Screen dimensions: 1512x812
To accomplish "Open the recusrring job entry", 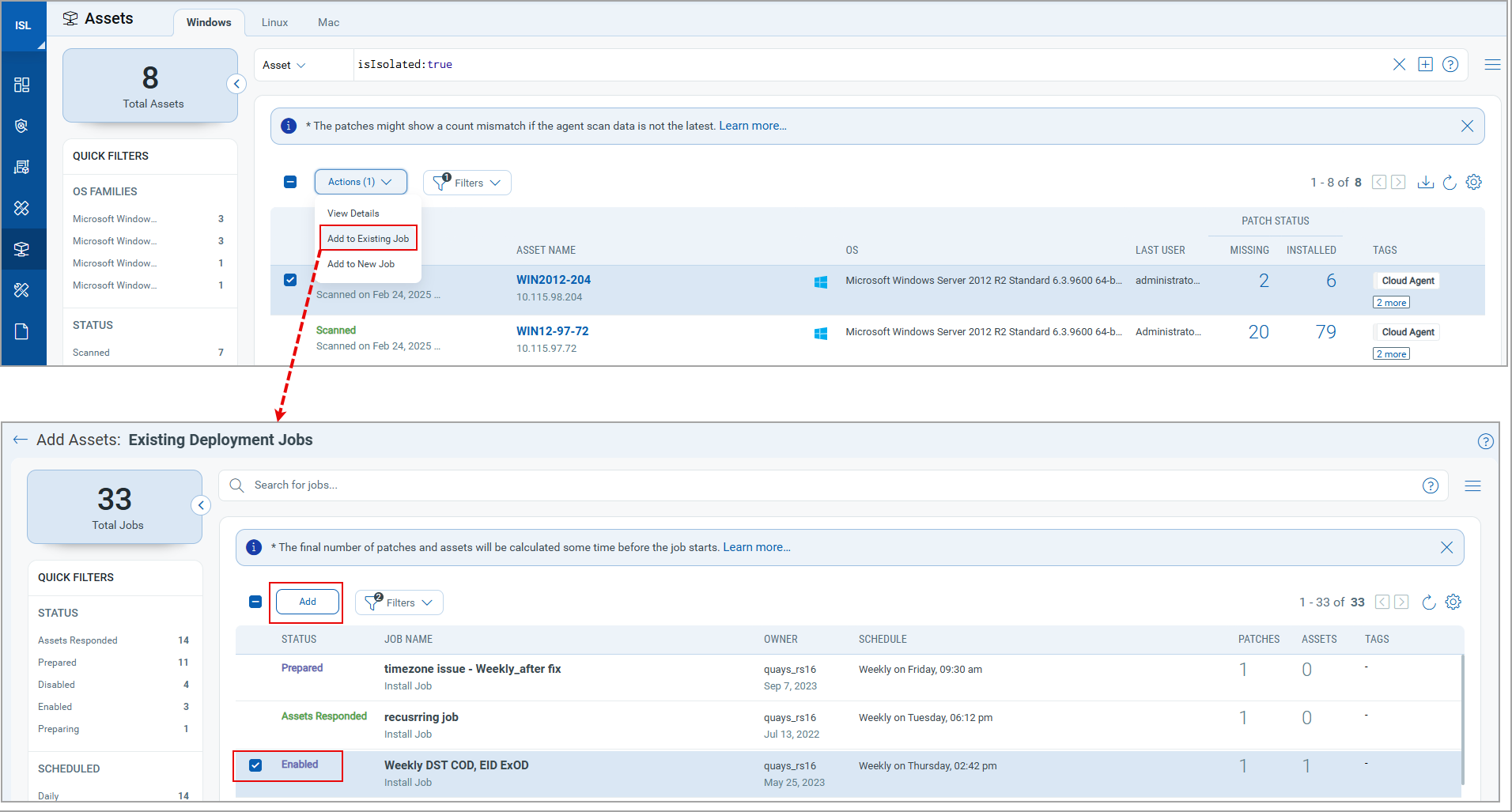I will pos(421,717).
